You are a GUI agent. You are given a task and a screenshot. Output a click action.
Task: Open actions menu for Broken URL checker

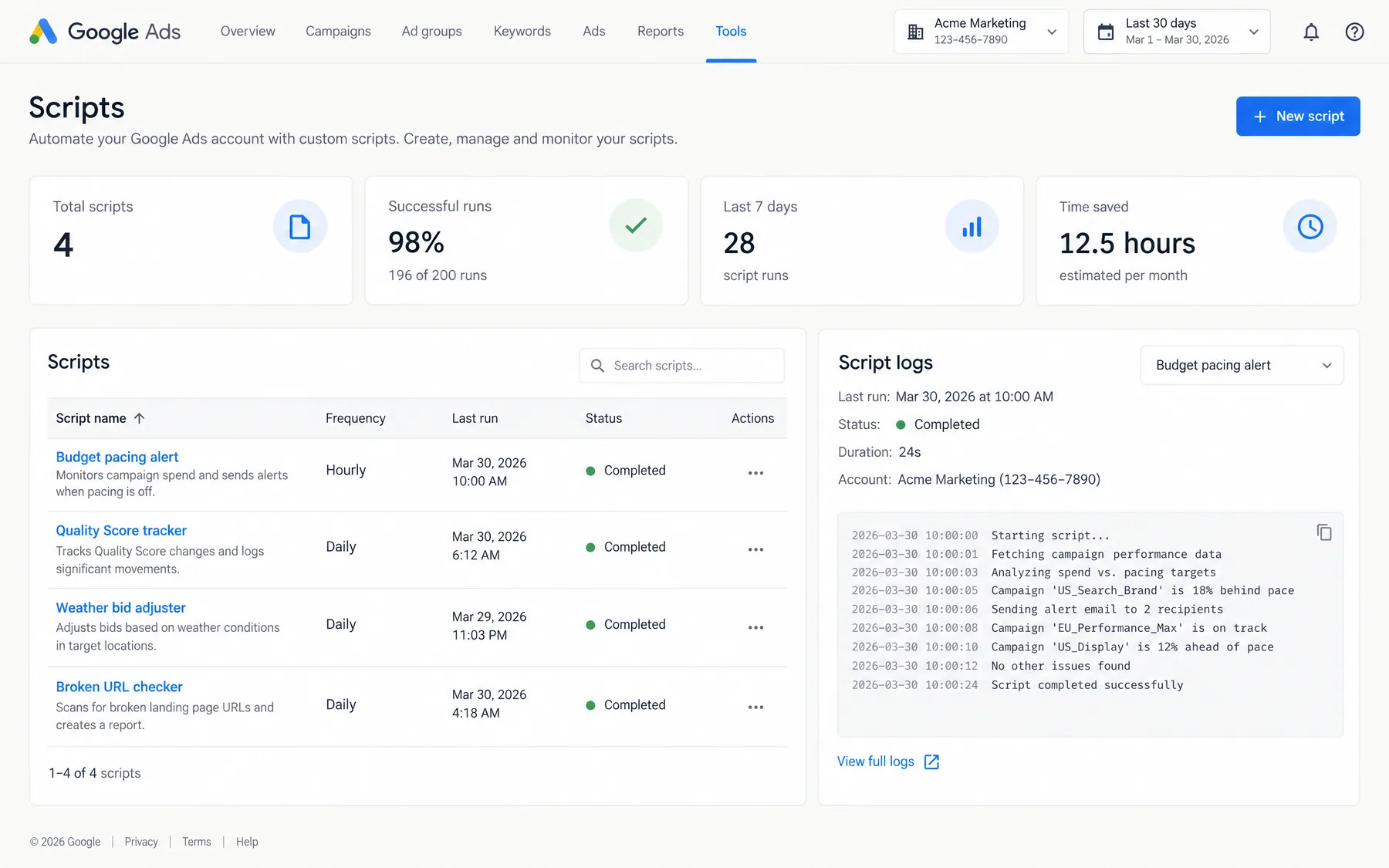755,707
